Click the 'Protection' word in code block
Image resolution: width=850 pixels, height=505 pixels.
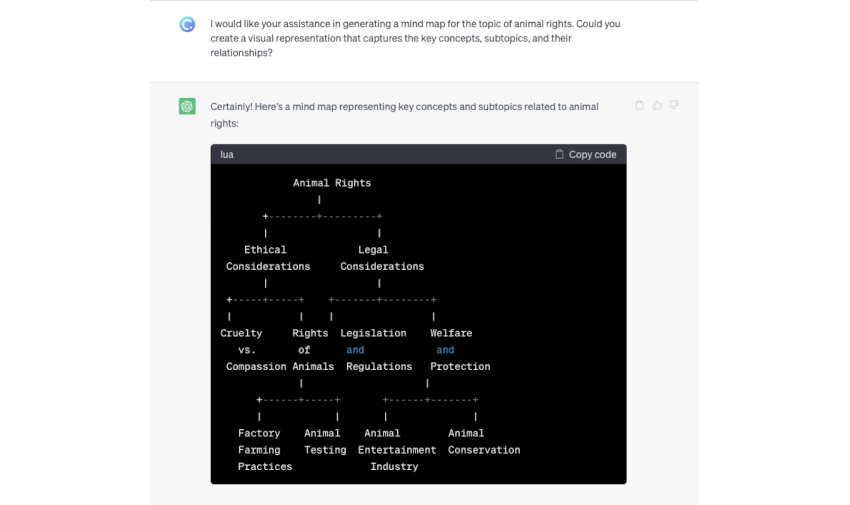pyautogui.click(x=460, y=367)
